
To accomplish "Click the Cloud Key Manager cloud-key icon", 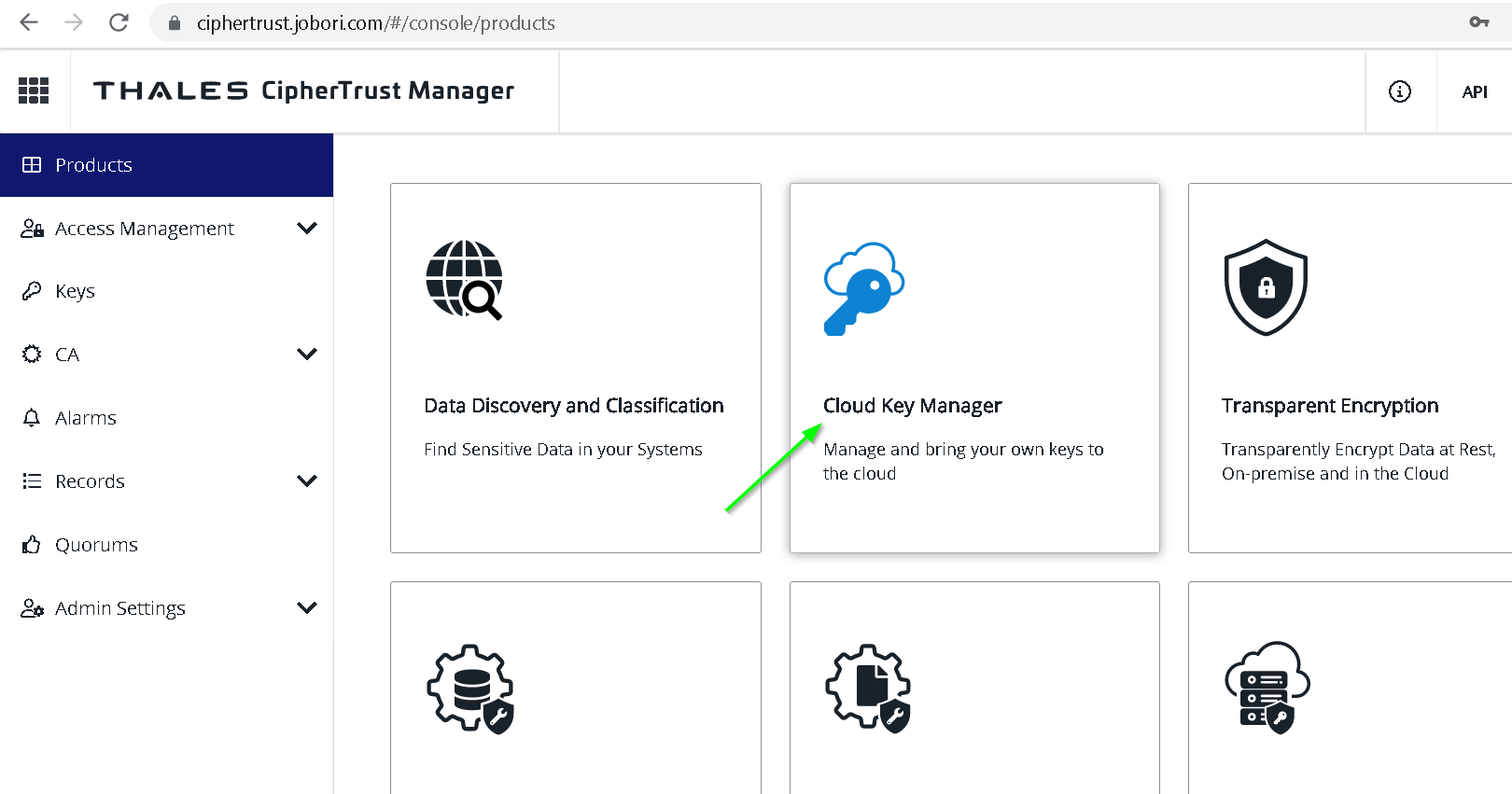I will [864, 288].
